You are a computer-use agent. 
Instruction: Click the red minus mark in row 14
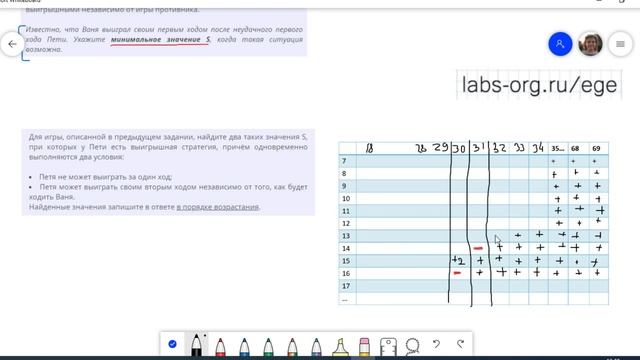478,248
